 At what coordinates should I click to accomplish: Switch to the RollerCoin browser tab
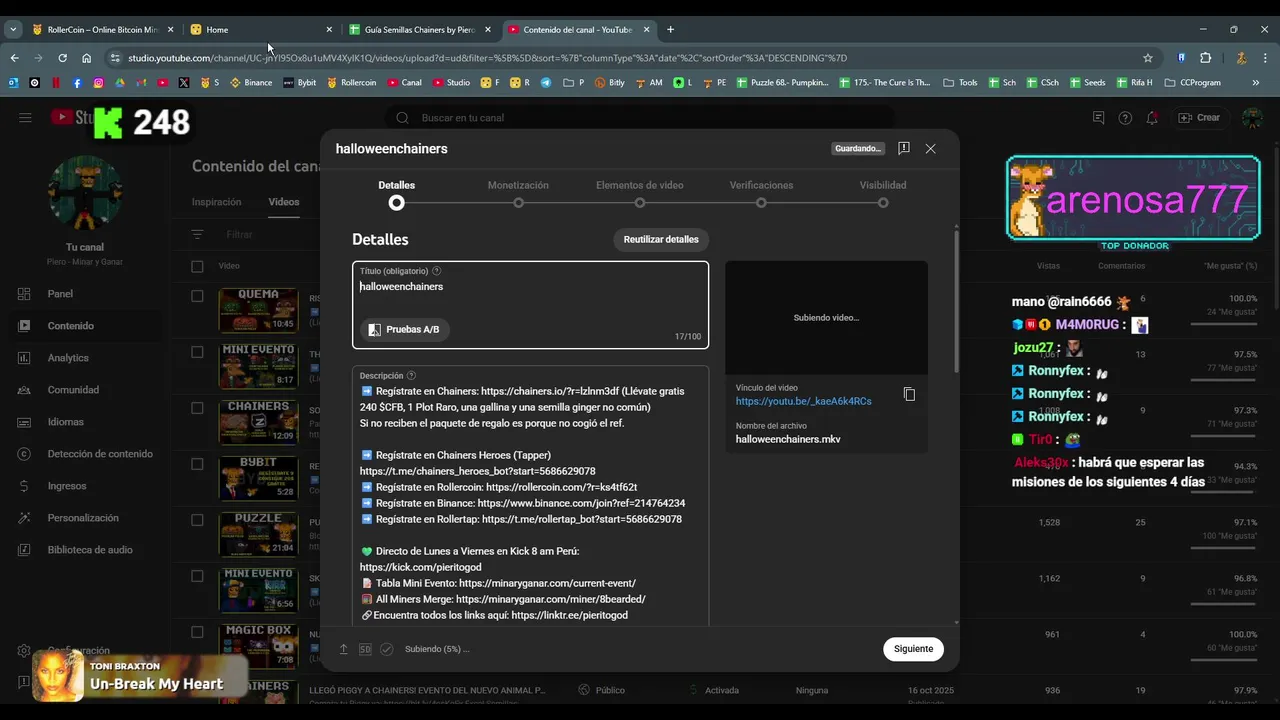pos(103,29)
